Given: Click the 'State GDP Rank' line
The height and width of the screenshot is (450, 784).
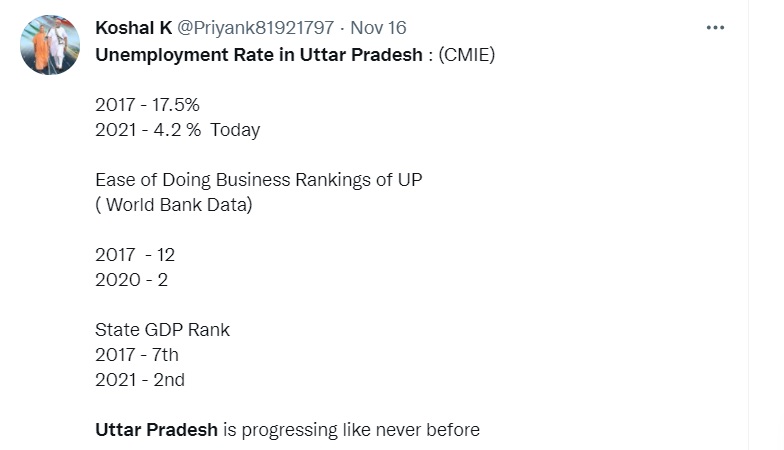Looking at the screenshot, I should [162, 330].
